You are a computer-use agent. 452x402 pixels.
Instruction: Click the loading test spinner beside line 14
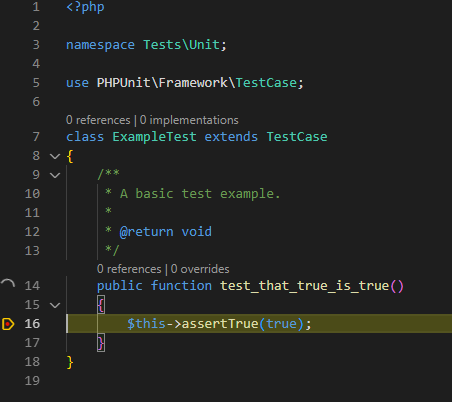click(8, 284)
